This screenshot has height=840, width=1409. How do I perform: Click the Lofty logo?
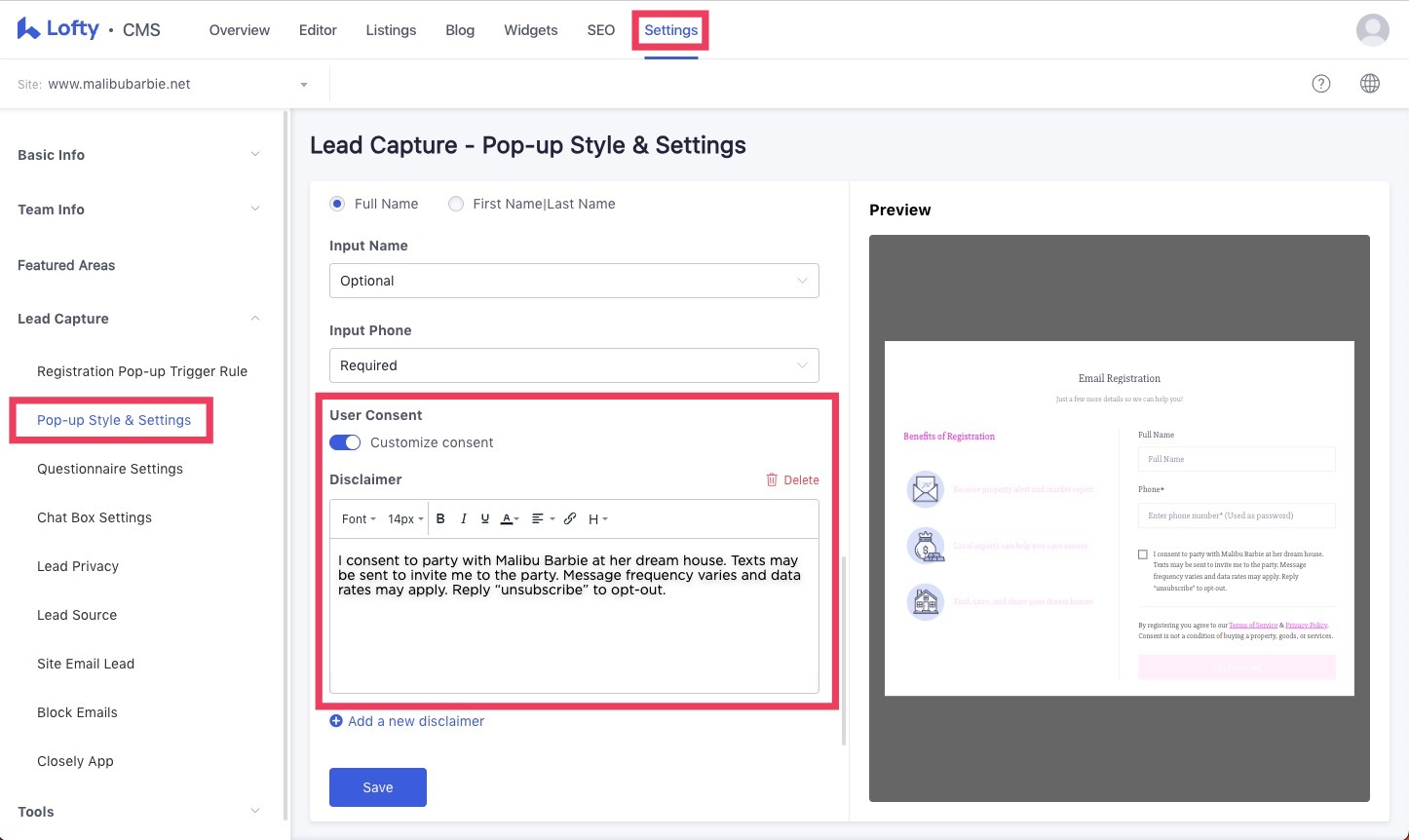58,29
